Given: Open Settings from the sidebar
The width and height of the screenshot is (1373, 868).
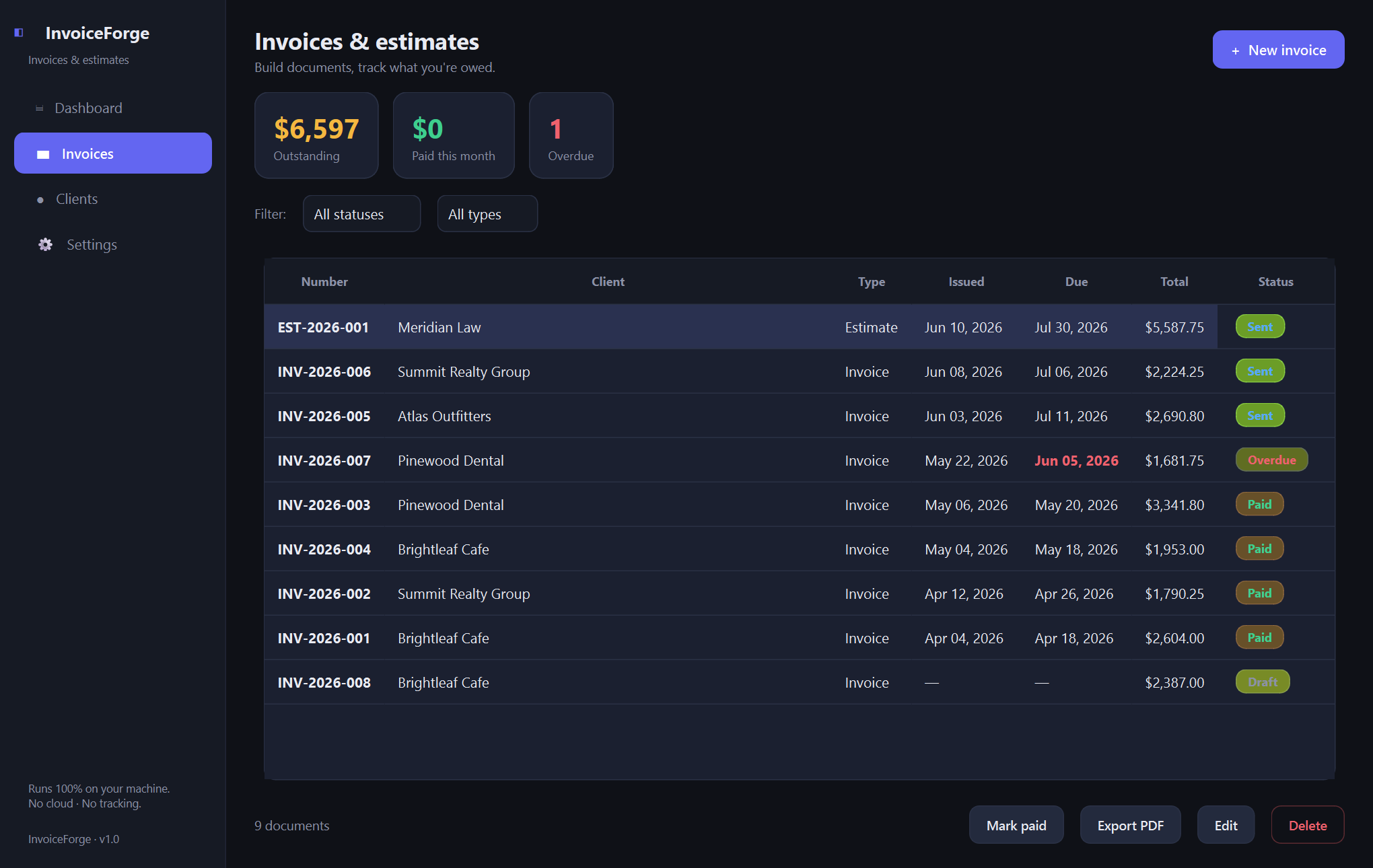Looking at the screenshot, I should (x=113, y=245).
